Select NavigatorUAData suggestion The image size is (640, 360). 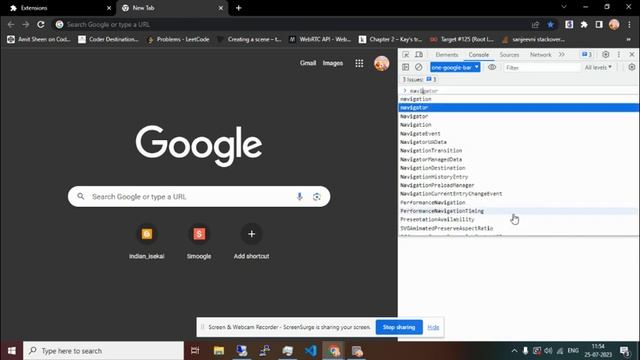point(518,142)
